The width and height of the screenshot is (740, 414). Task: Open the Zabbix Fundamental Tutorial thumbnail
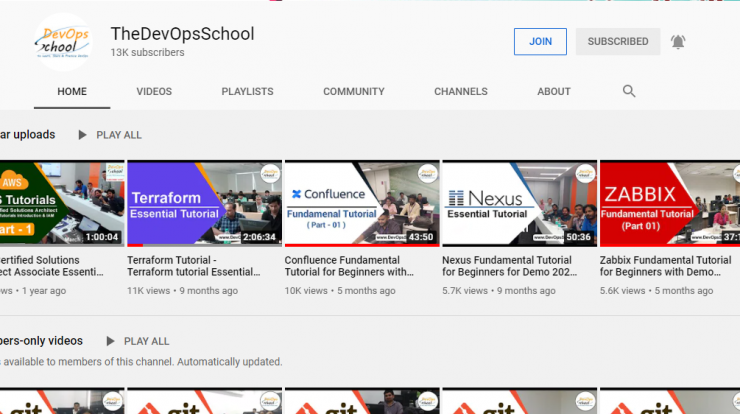670,203
